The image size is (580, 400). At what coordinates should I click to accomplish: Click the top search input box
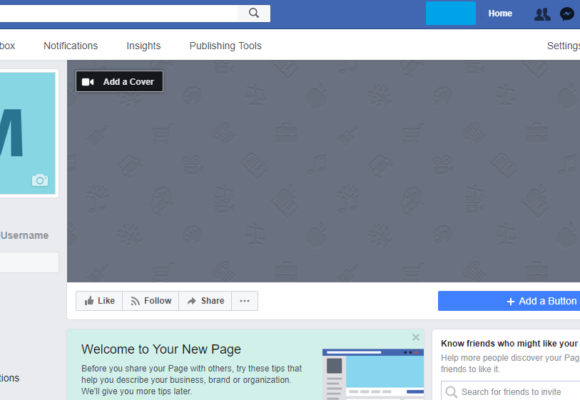(119, 13)
